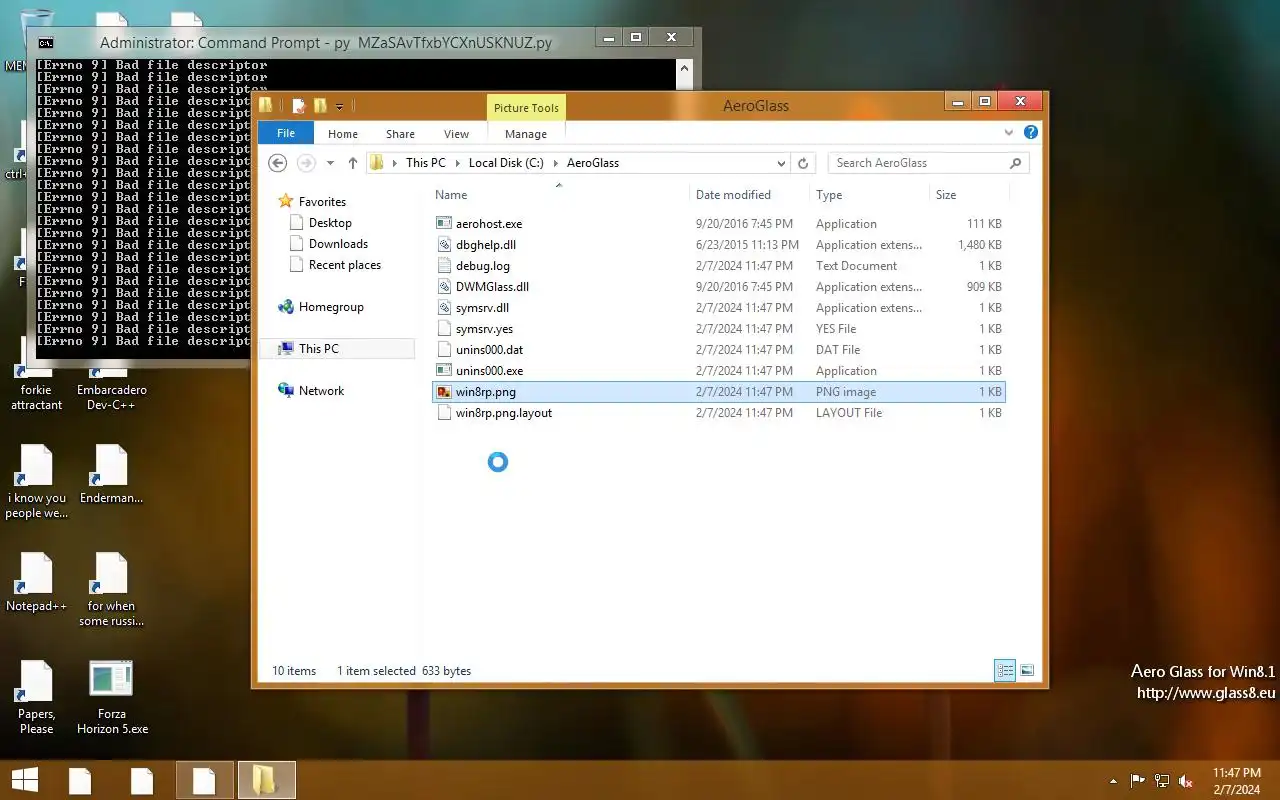Select Downloads under Favorites

pos(338,244)
